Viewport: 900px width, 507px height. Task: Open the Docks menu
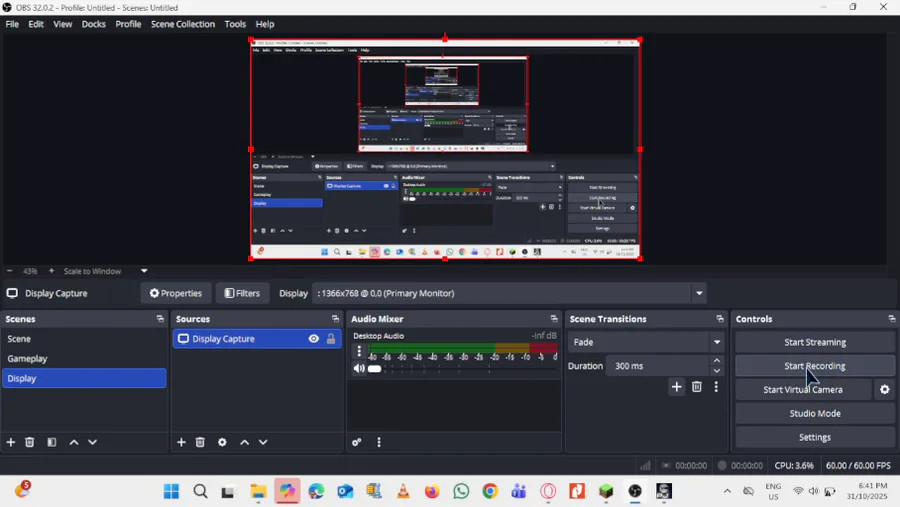coord(94,24)
